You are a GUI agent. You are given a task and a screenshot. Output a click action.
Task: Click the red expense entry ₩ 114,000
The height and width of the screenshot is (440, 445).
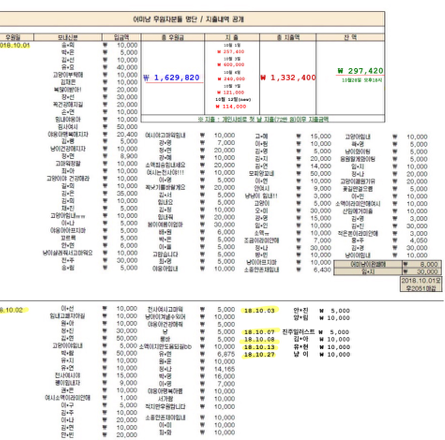[x=231, y=107]
